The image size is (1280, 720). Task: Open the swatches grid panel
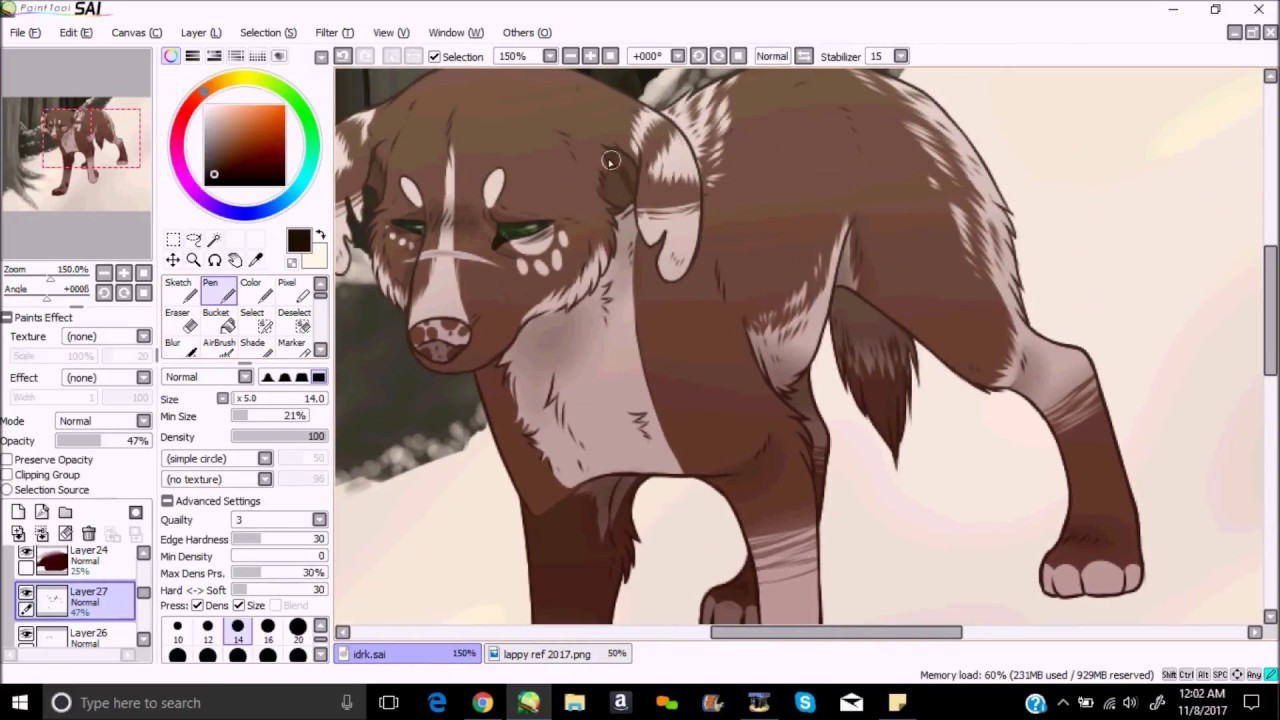(x=257, y=56)
